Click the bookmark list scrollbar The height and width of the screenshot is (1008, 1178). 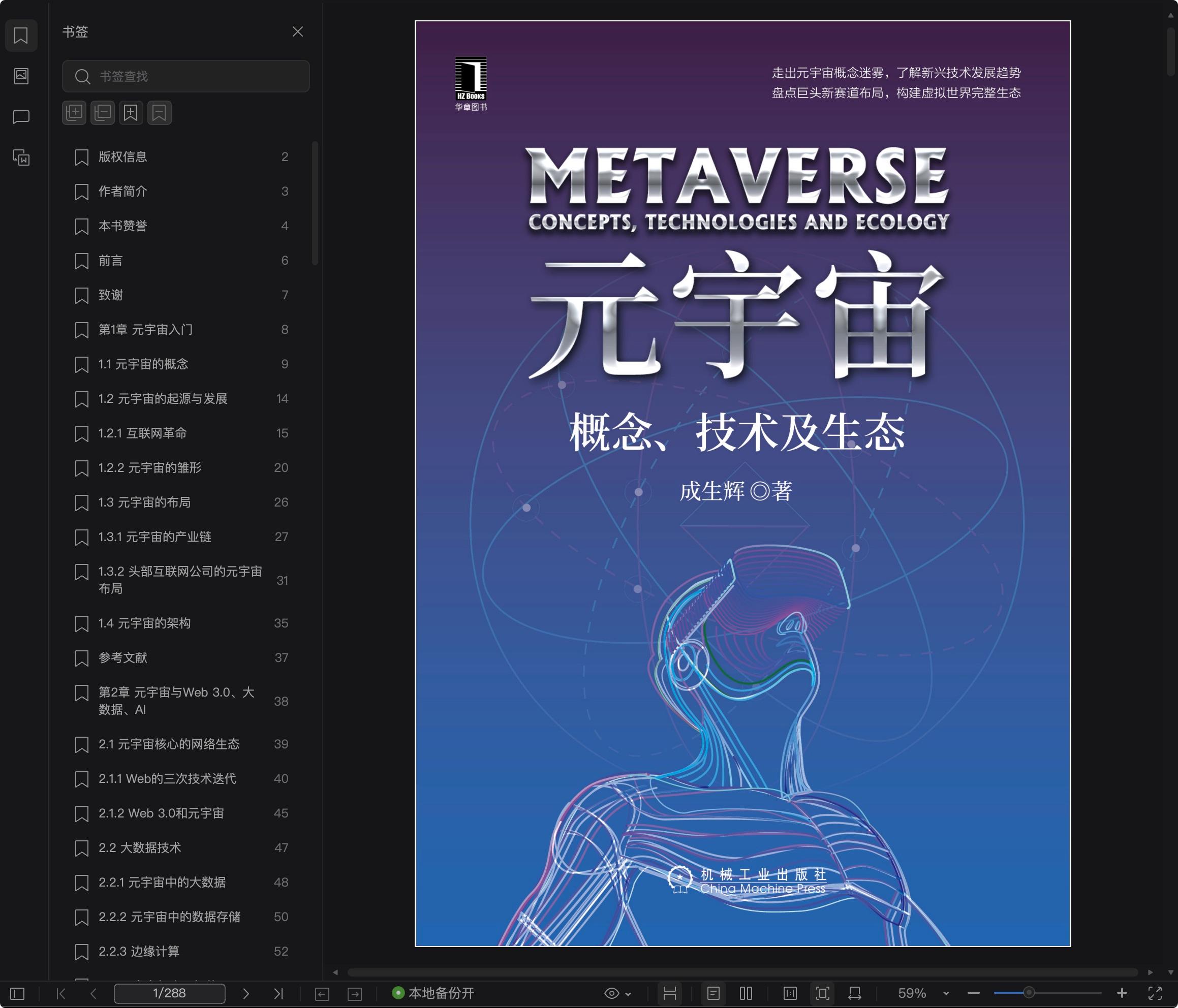coord(315,204)
